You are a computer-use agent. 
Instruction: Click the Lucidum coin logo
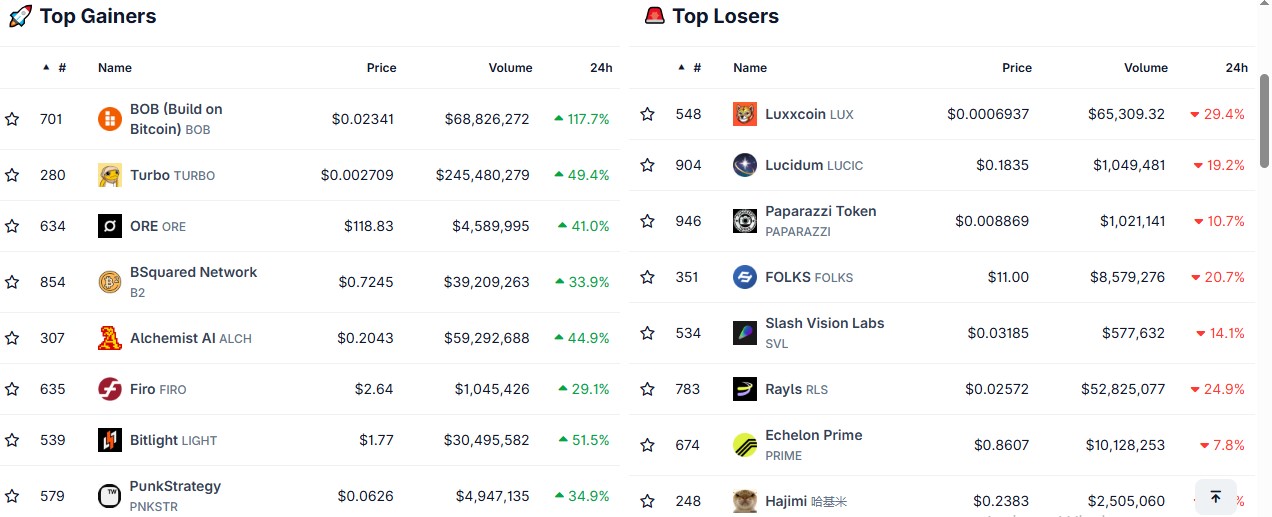(745, 165)
